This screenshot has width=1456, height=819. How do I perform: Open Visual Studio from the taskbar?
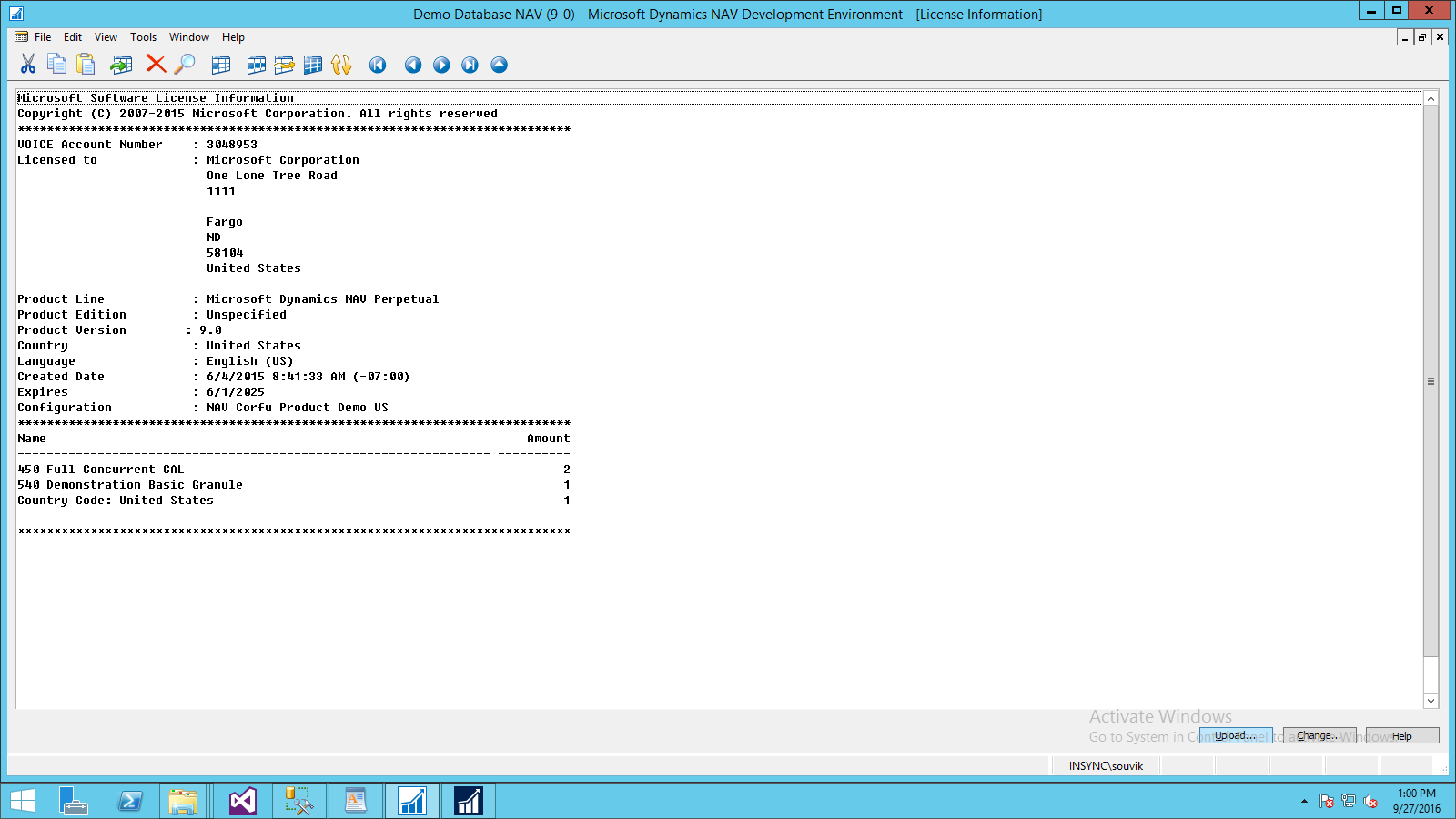242,801
